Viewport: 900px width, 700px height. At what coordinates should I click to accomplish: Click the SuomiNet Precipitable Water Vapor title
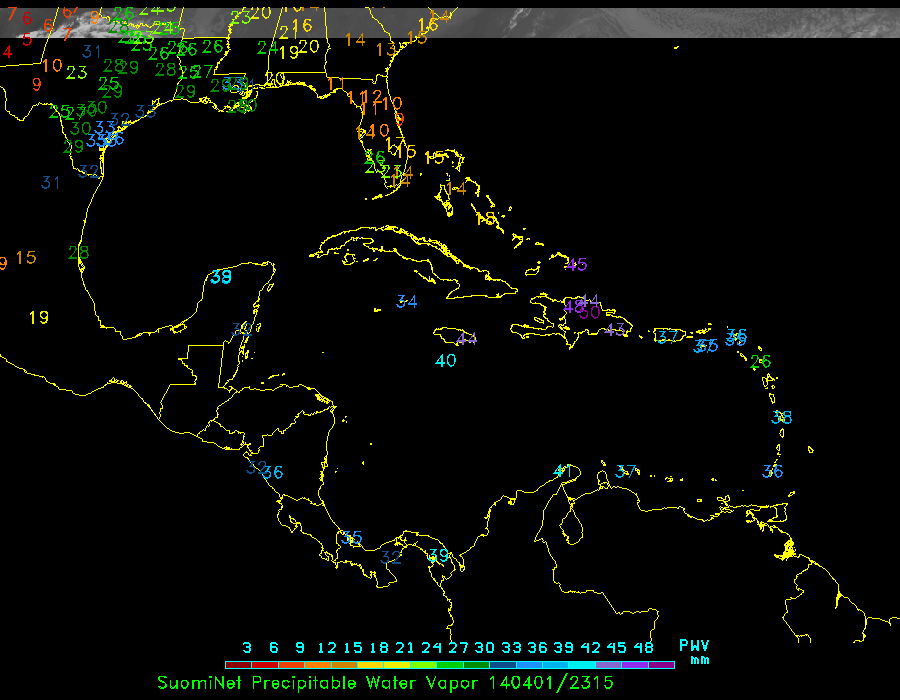pos(318,682)
